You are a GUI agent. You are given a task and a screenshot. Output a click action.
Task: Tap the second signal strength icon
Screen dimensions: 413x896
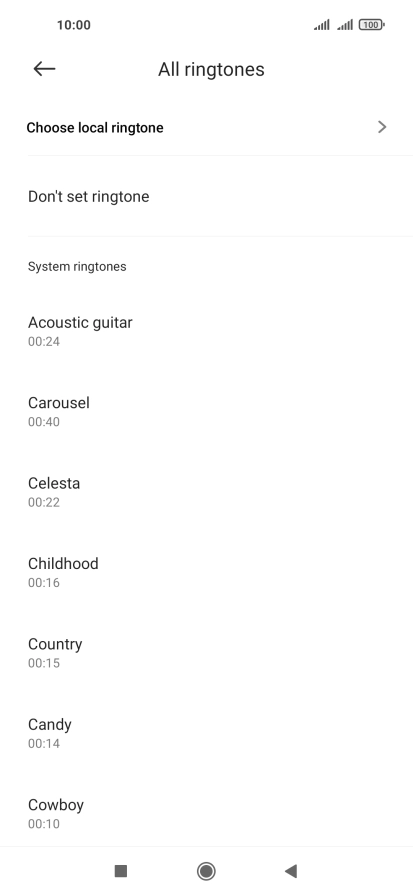point(344,25)
